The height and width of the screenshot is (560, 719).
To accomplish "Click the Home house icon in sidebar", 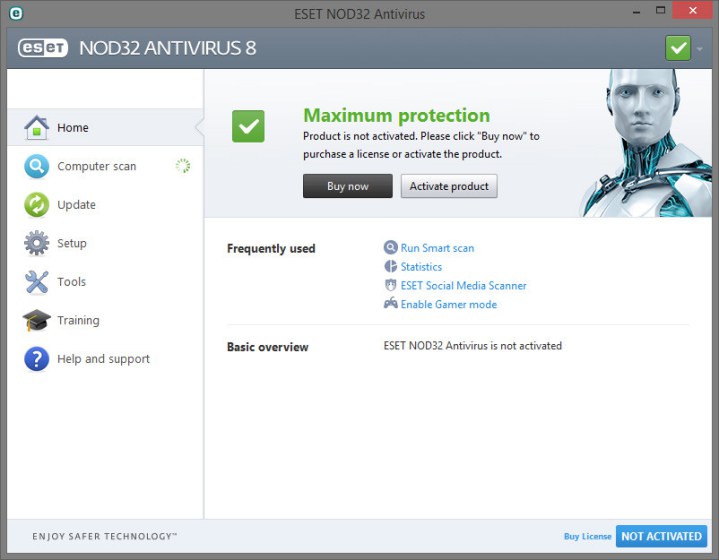I will 37,128.
